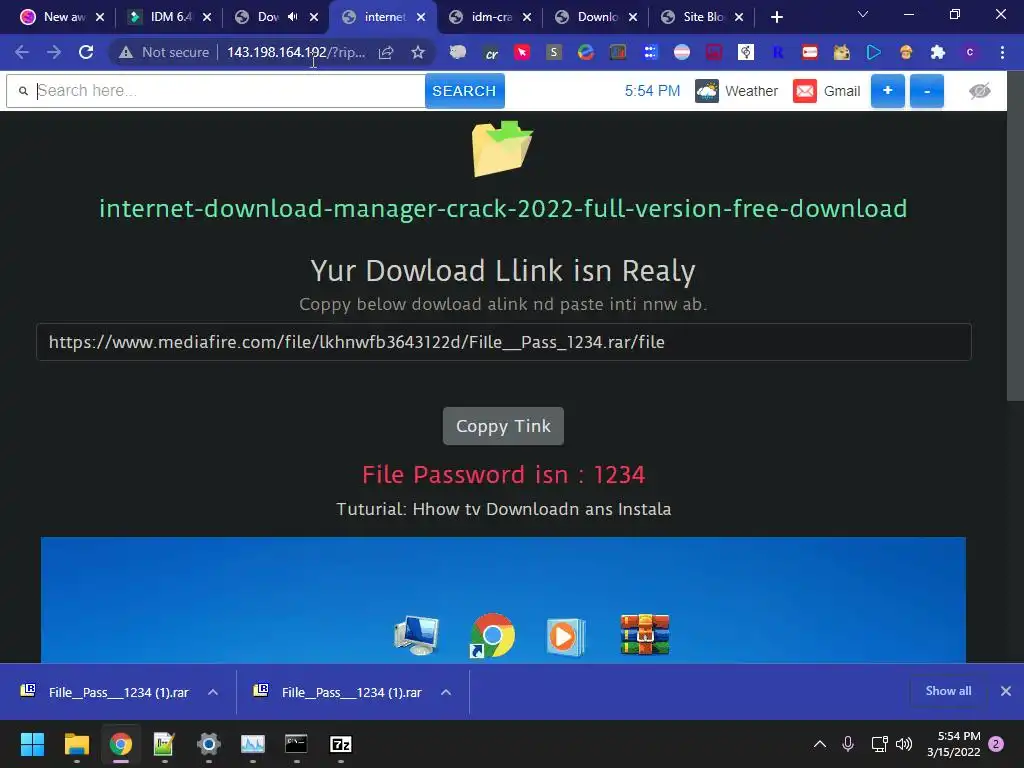
Task: Open the Windows Start menu
Action: click(x=32, y=744)
